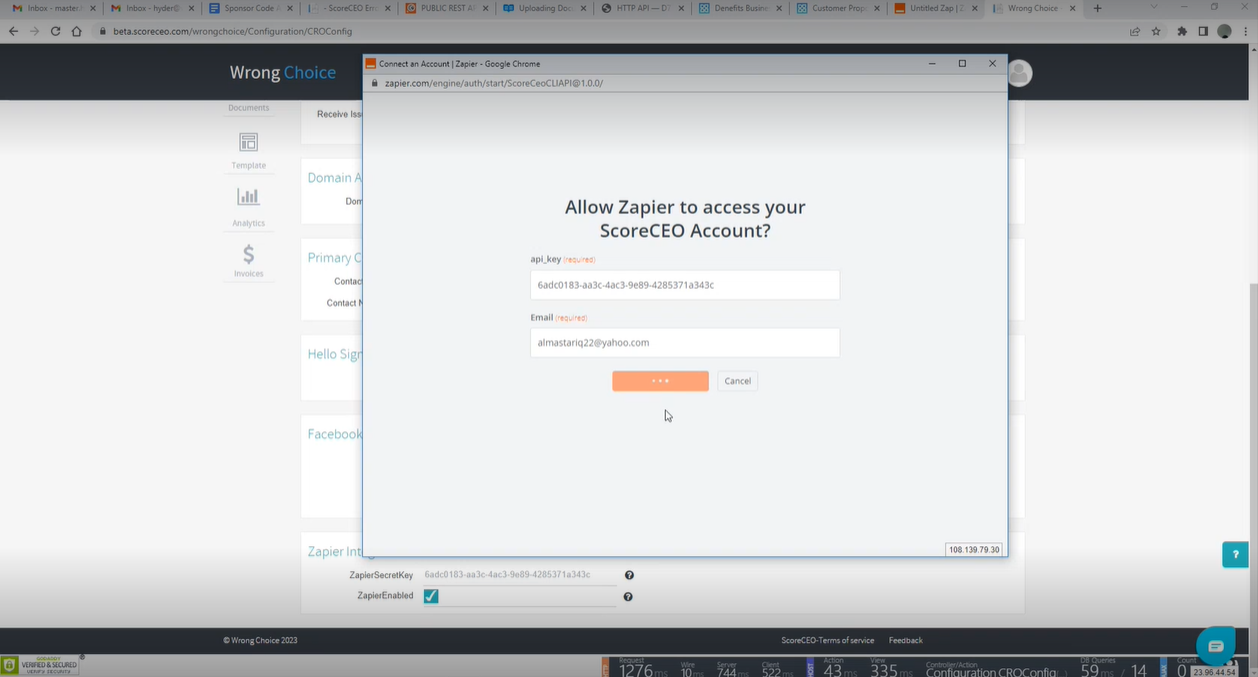Maximize the Zapier popup window
Viewport: 1258px width, 677px height.
(962, 63)
